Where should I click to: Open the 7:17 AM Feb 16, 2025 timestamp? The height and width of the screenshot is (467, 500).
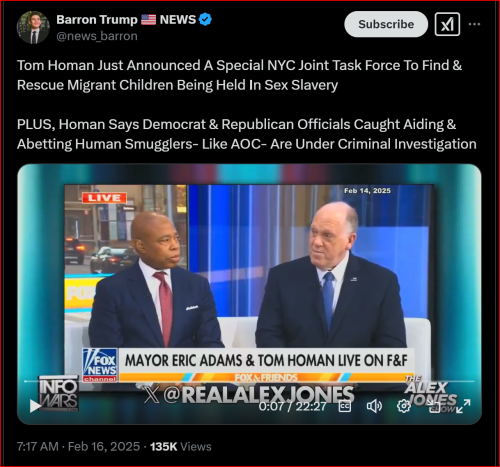tap(78, 446)
